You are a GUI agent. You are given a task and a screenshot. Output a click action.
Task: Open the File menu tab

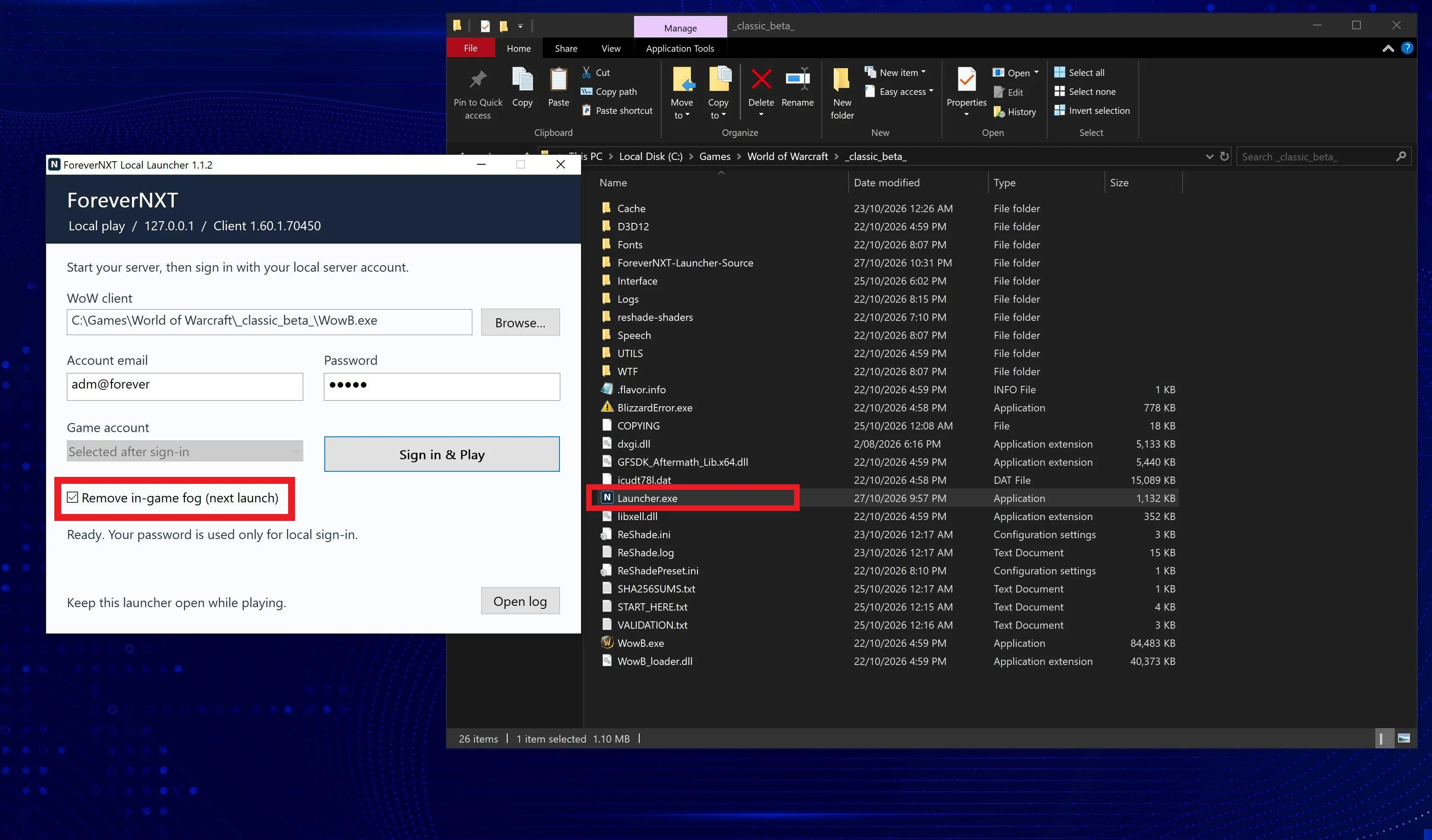tap(471, 48)
